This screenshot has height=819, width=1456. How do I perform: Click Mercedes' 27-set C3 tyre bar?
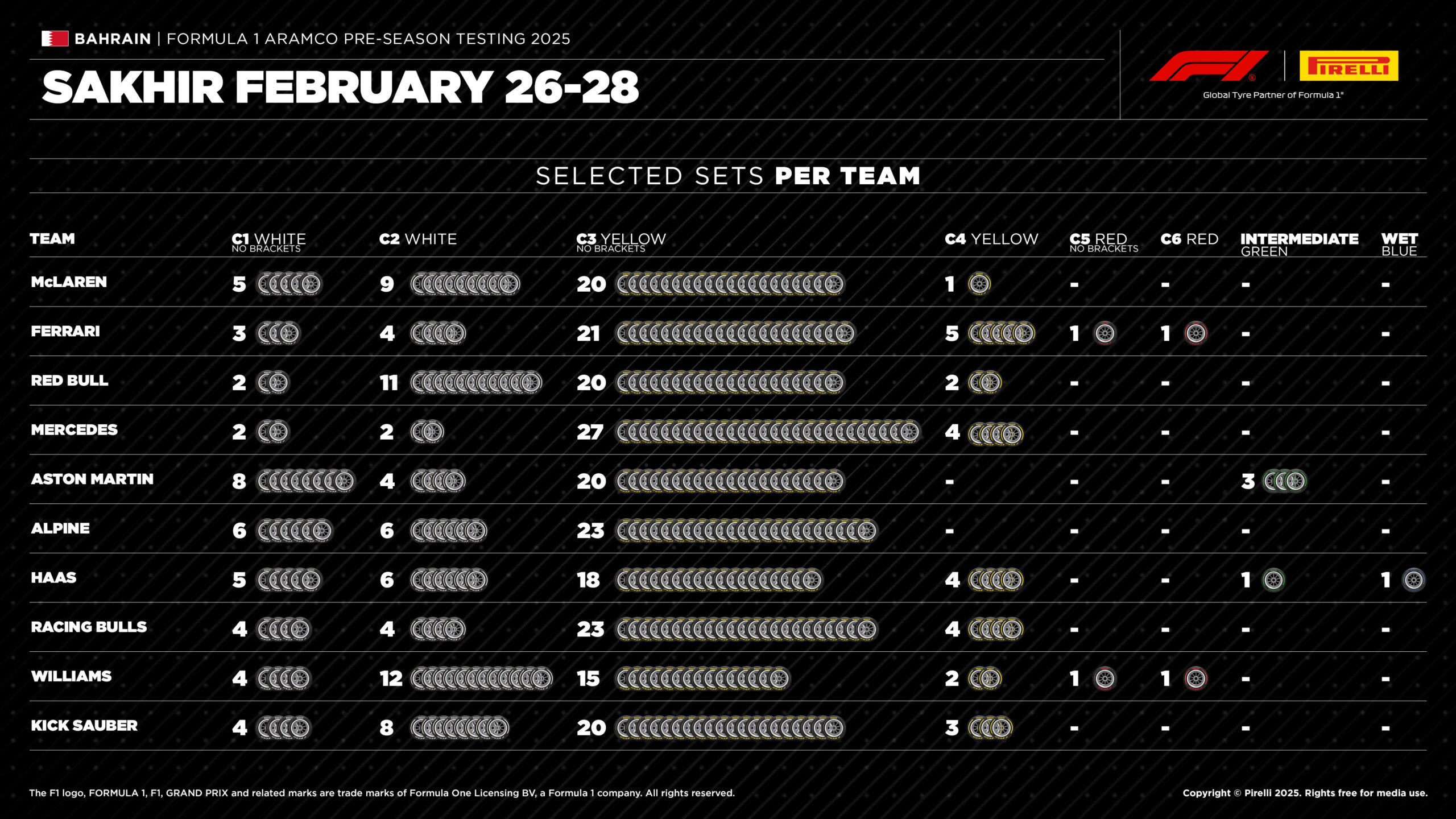(768, 432)
